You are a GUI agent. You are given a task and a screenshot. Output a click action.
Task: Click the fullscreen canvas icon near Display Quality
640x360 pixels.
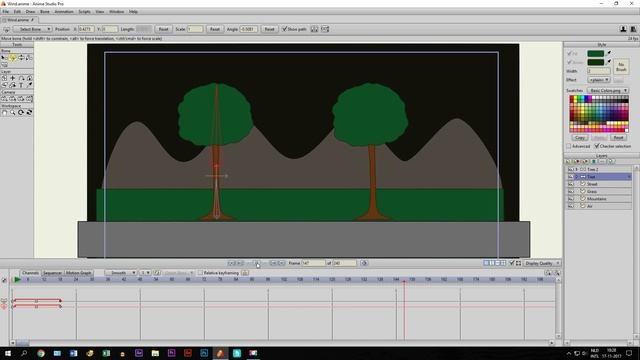click(x=518, y=263)
